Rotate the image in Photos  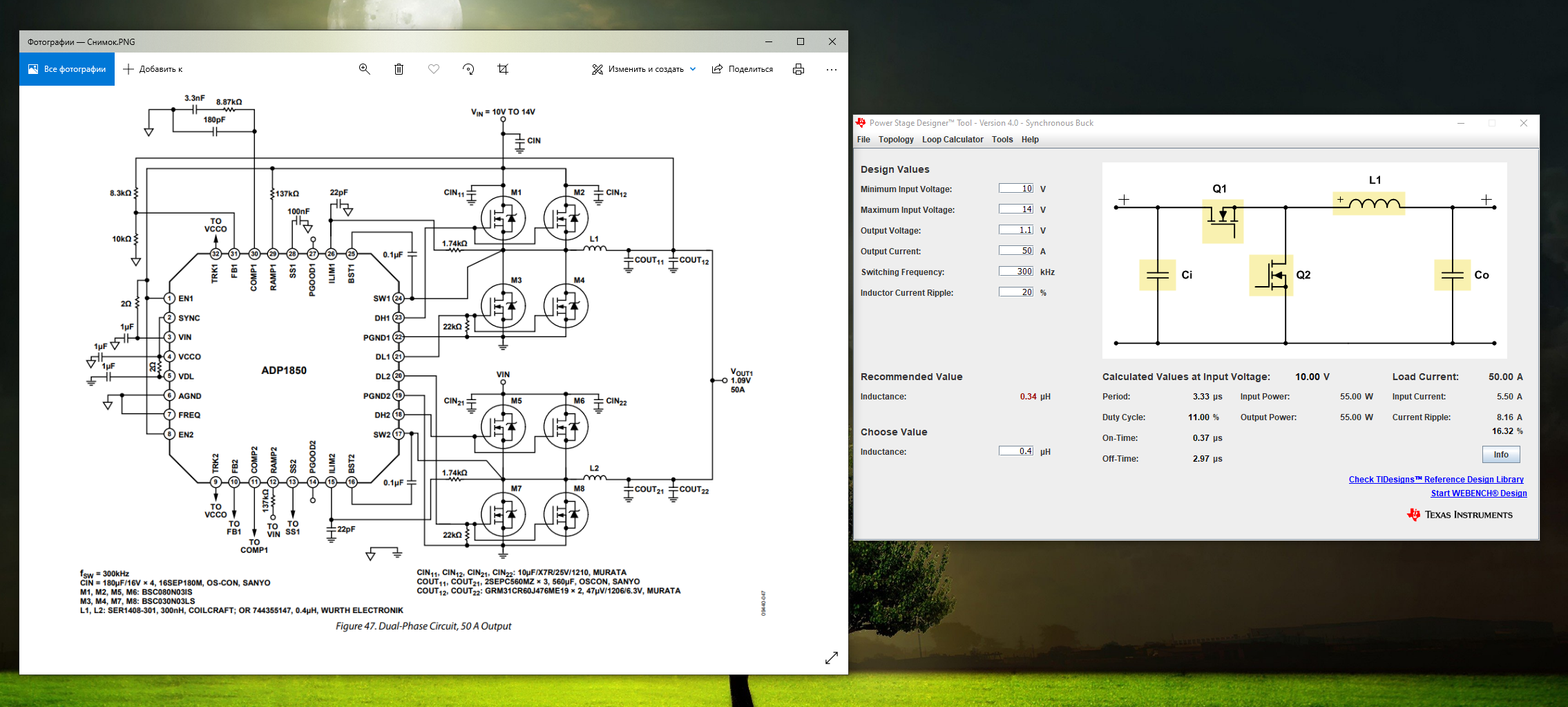click(x=468, y=69)
